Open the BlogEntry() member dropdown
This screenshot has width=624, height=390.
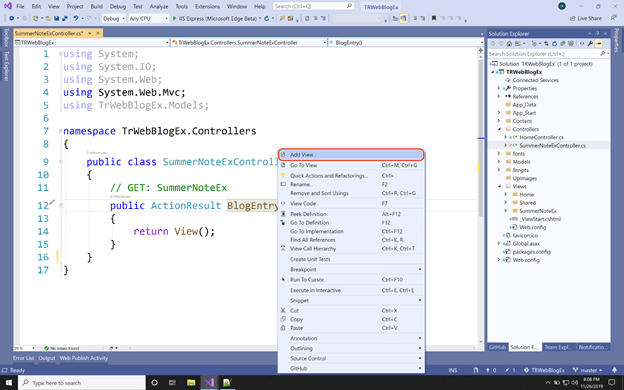coord(405,42)
